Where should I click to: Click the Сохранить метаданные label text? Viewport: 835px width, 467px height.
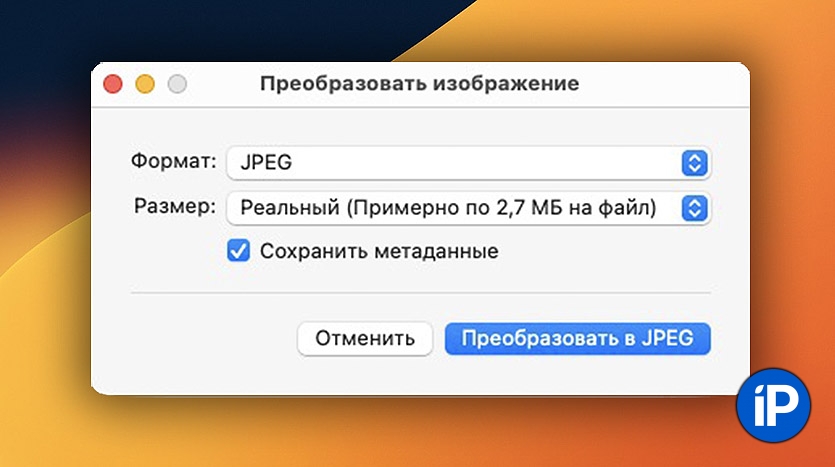pyautogui.click(x=379, y=251)
